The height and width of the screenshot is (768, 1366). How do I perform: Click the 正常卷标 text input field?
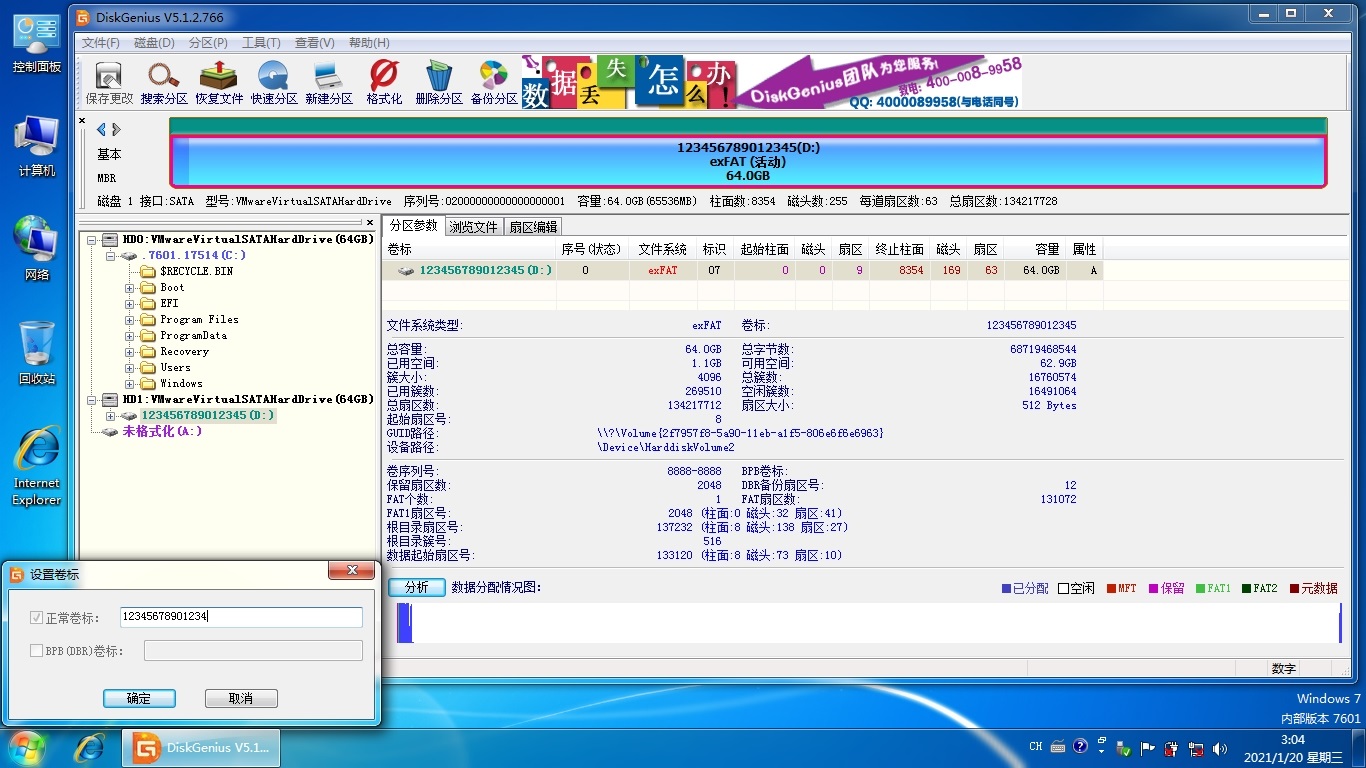pos(241,617)
